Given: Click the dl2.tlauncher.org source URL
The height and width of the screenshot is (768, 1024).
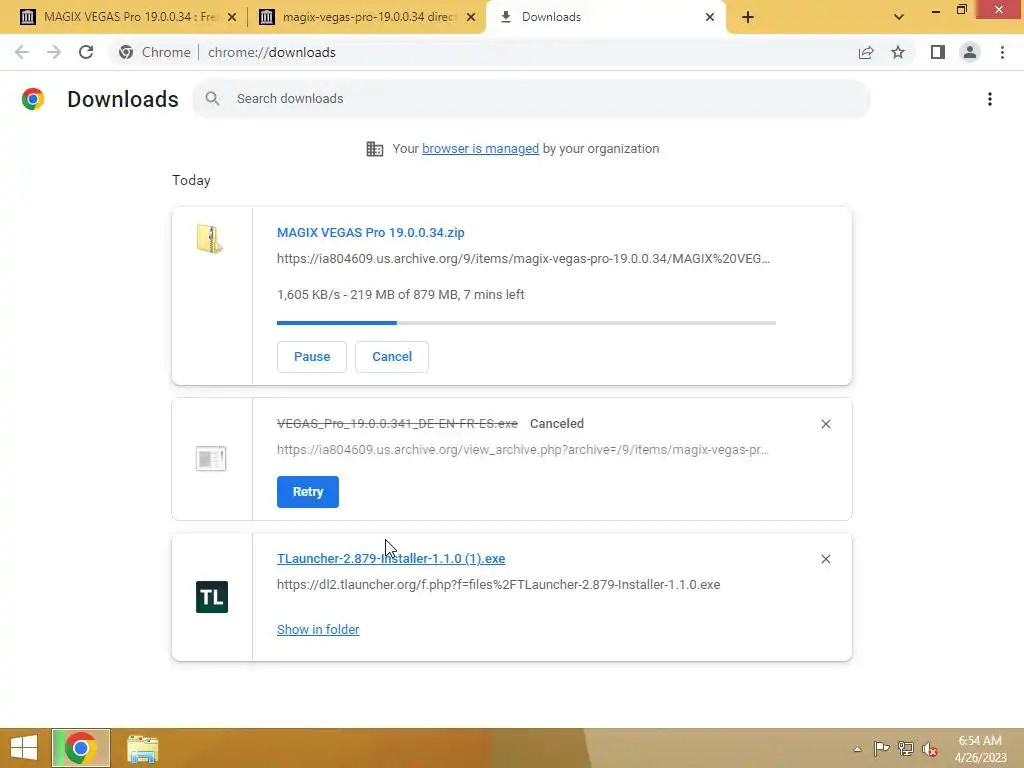Looking at the screenshot, I should [498, 584].
